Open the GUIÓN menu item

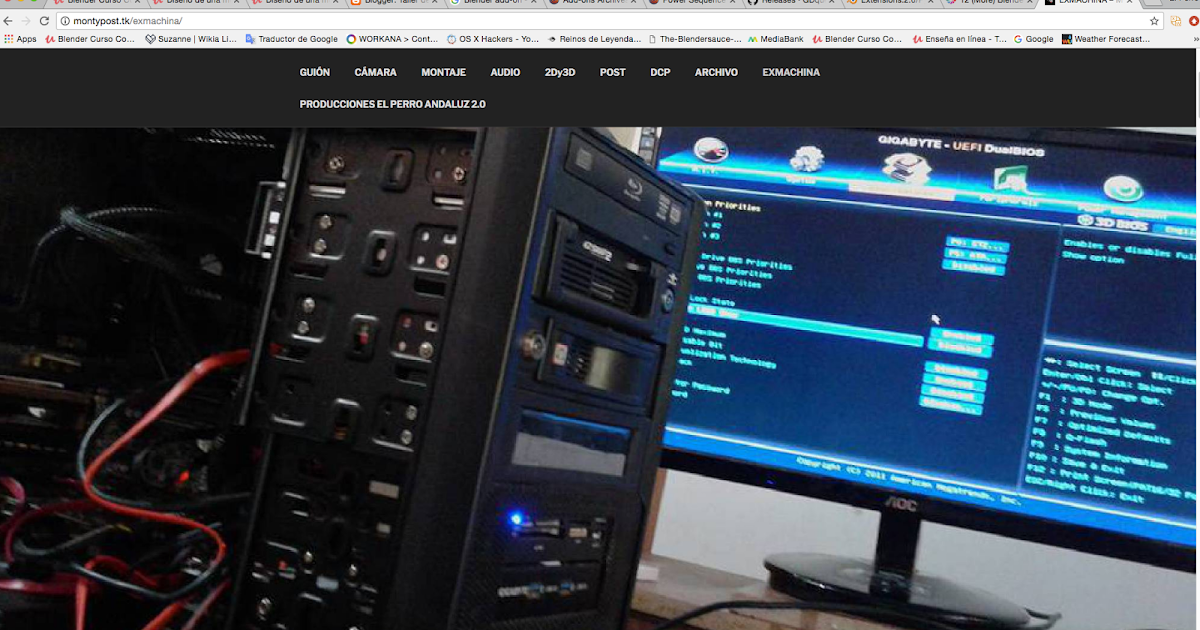[315, 72]
